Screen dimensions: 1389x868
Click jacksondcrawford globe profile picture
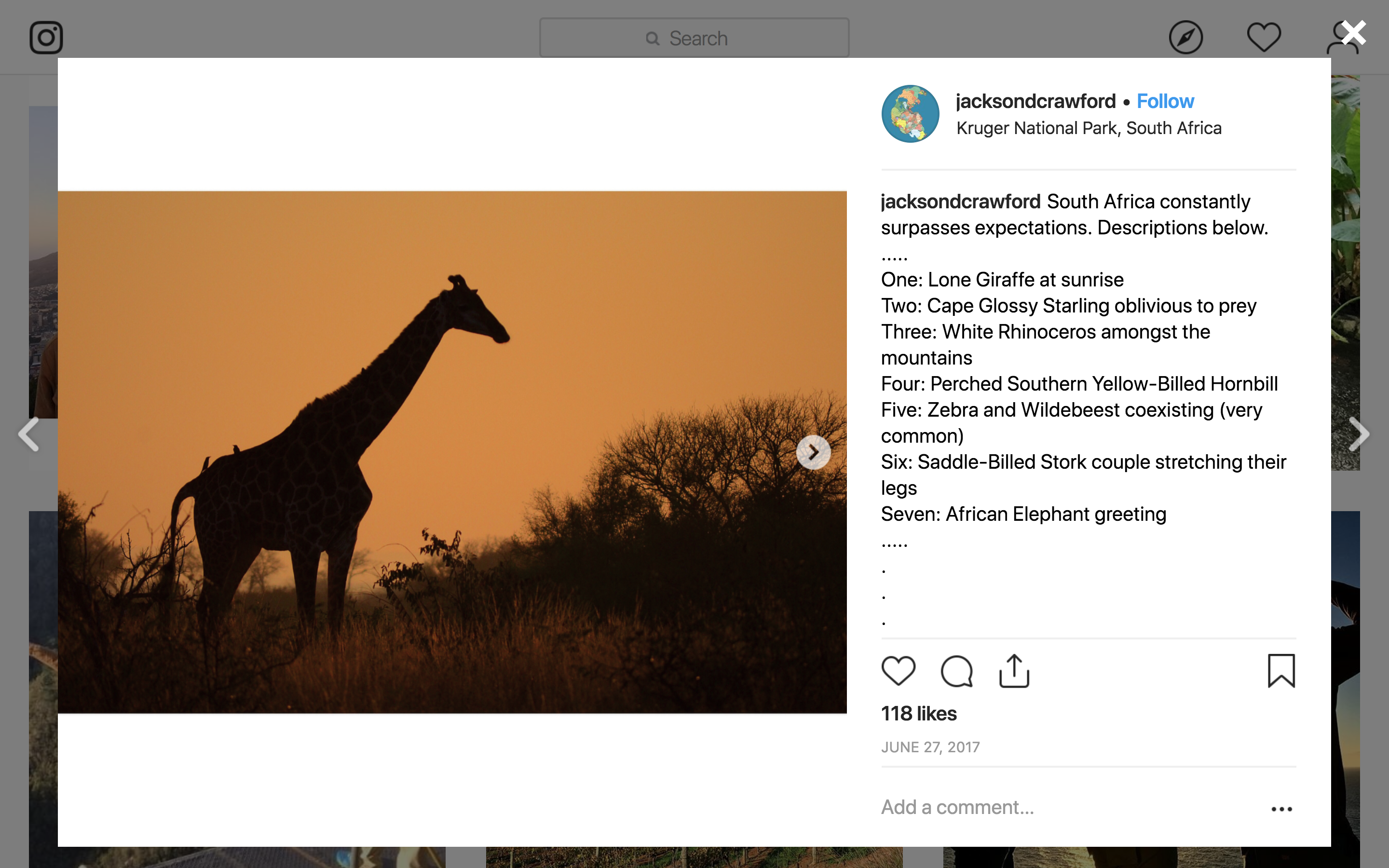[x=910, y=114]
